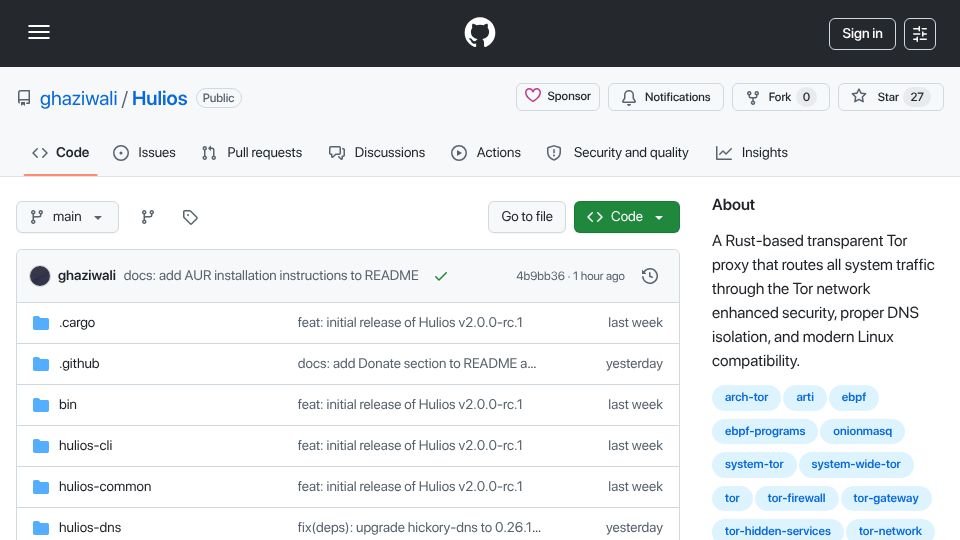Click the Public visibility badge
Image resolution: width=960 pixels, height=540 pixels.
pos(219,98)
